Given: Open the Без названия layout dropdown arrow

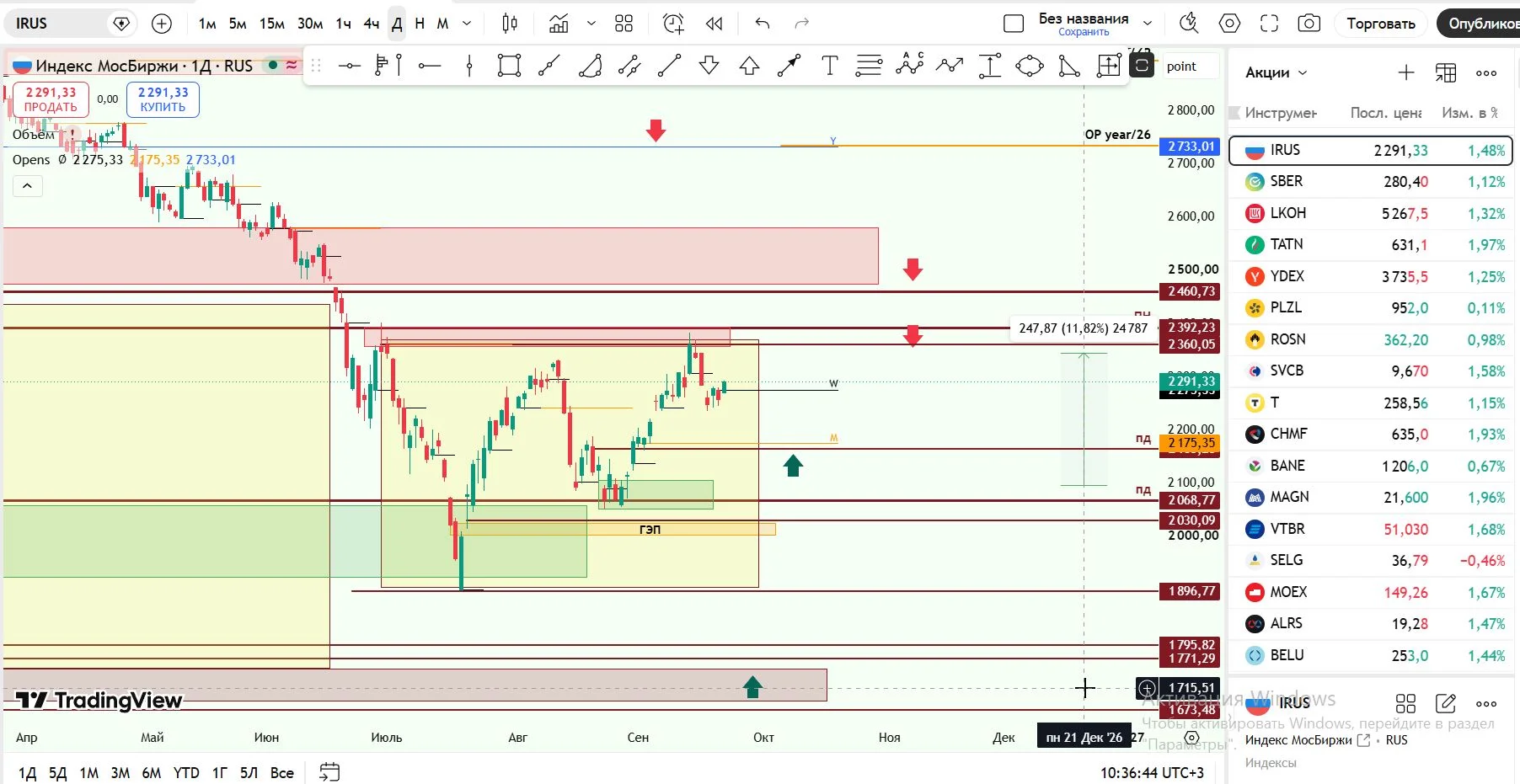Looking at the screenshot, I should click(x=1148, y=23).
